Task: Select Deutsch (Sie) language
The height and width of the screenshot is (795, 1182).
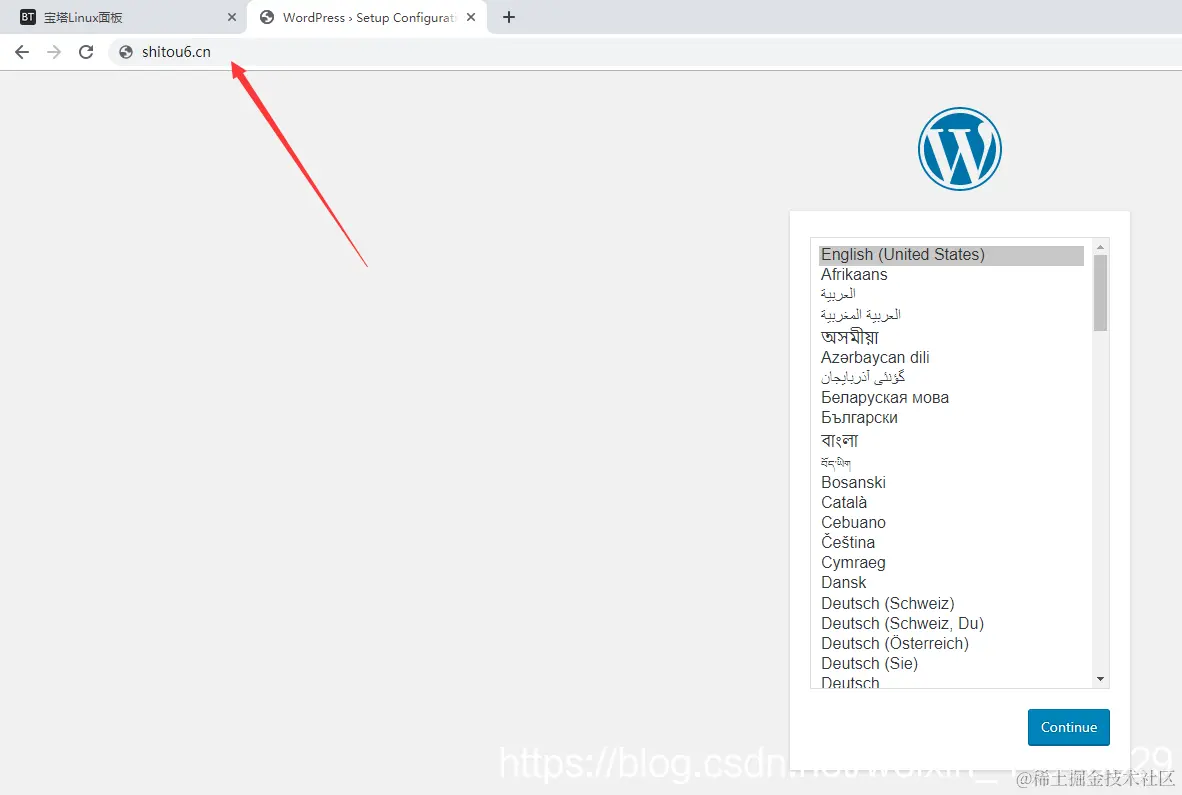Action: click(x=951, y=664)
